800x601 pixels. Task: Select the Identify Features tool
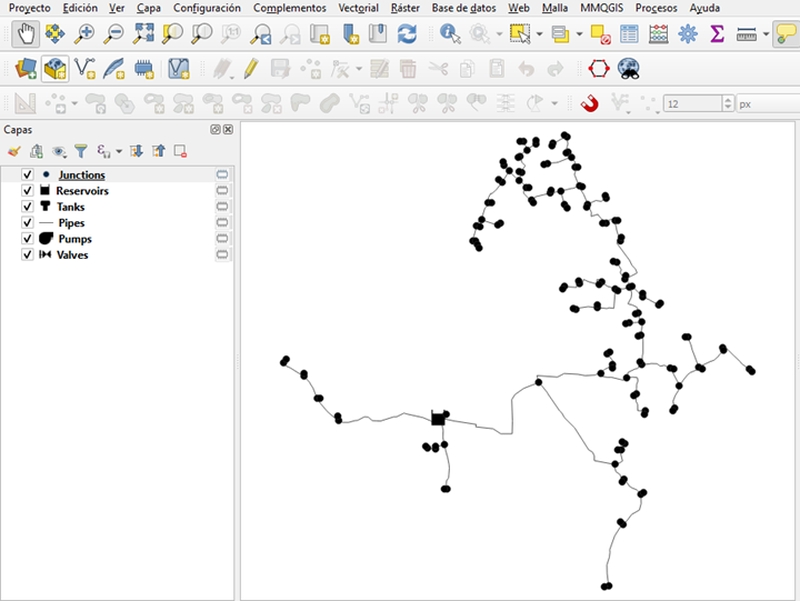tap(451, 34)
